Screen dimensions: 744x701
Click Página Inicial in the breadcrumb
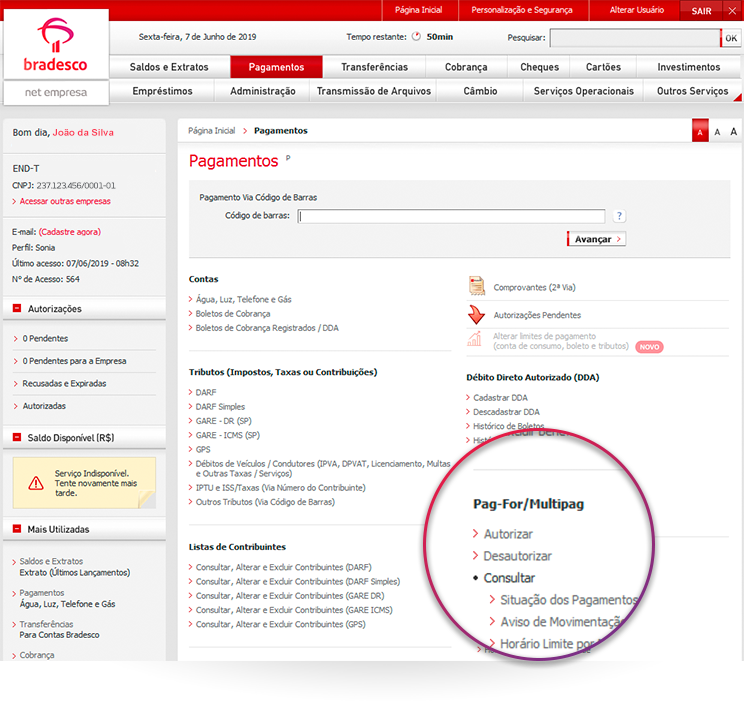pyautogui.click(x=211, y=131)
